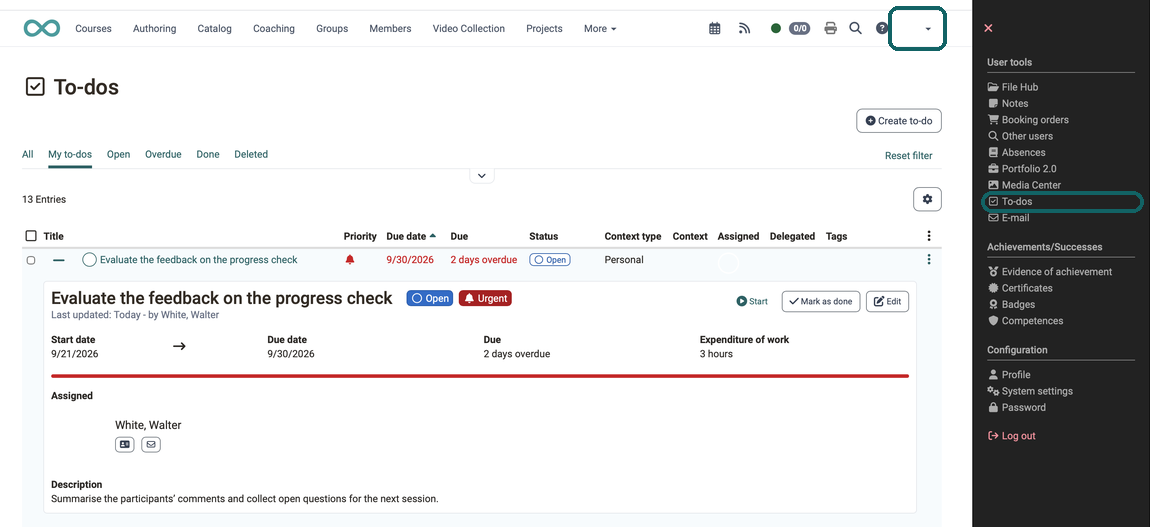Click Create to-do button

tap(898, 121)
